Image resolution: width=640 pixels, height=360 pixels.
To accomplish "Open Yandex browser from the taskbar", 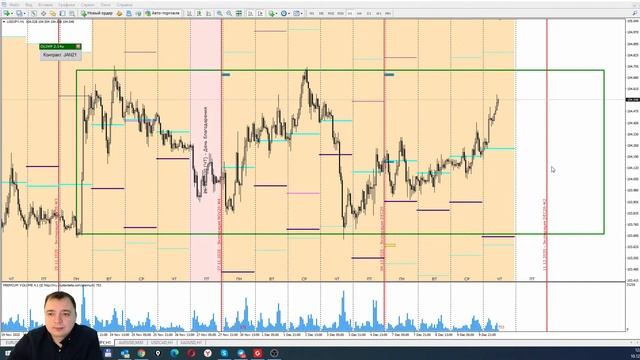I will pos(208,353).
